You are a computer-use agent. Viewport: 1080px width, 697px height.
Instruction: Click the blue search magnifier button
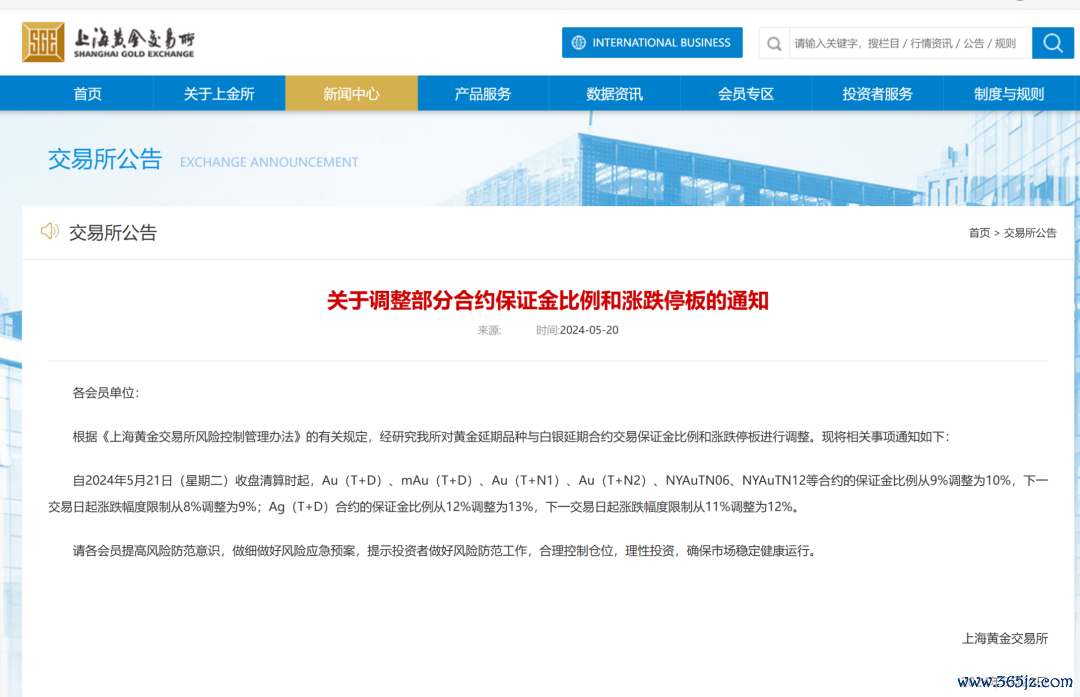(1052, 43)
